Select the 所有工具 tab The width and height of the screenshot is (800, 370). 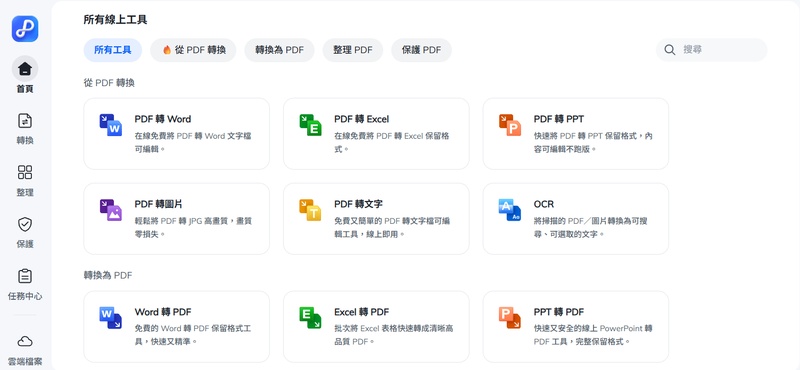pyautogui.click(x=113, y=50)
